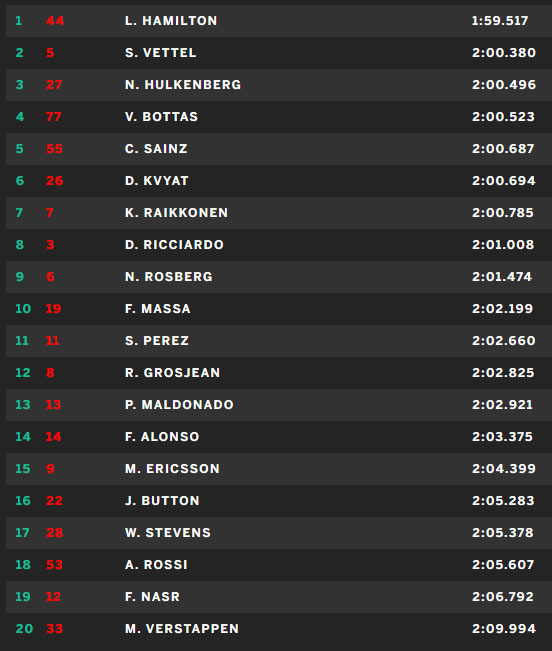Select F. NASR's time 2:06.792
This screenshot has width=552, height=651.
[x=503, y=597]
